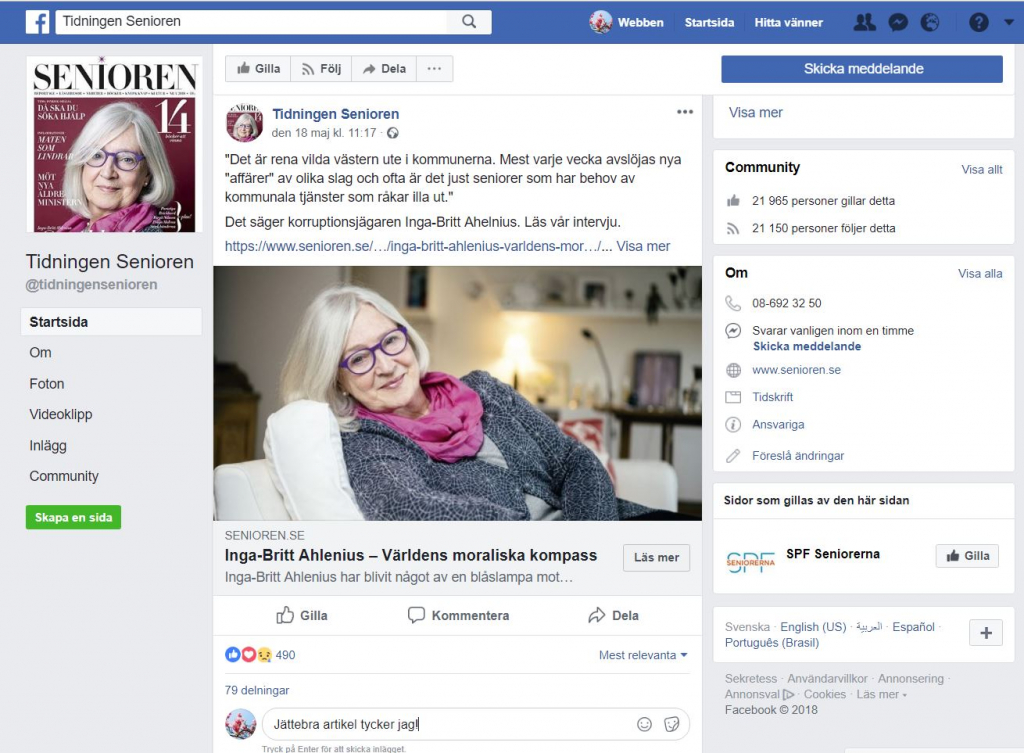Screen dimensions: 1024x753
Task: Add a sticker to the comment
Action: click(672, 724)
